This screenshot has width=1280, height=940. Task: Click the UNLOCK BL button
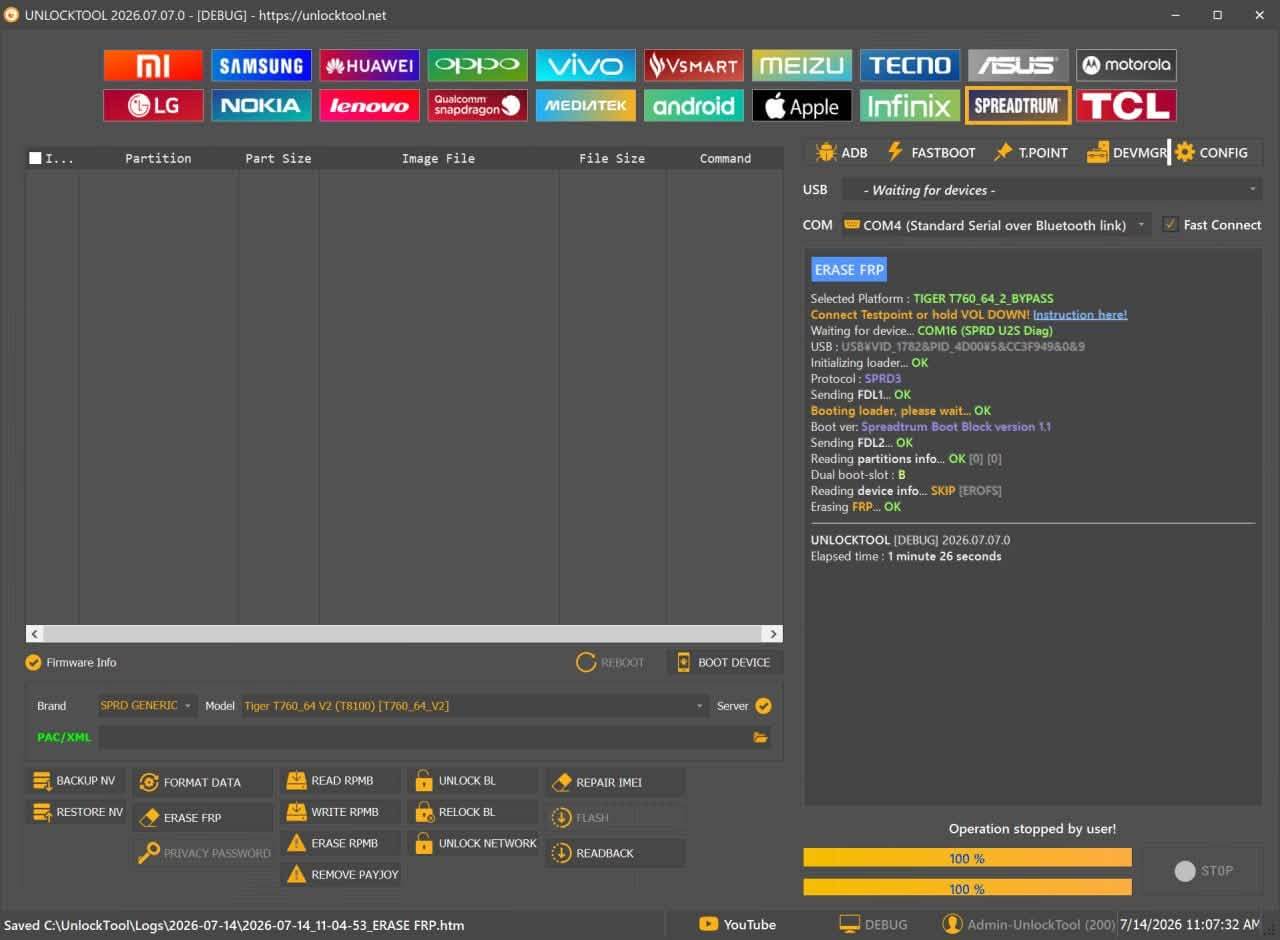click(472, 781)
